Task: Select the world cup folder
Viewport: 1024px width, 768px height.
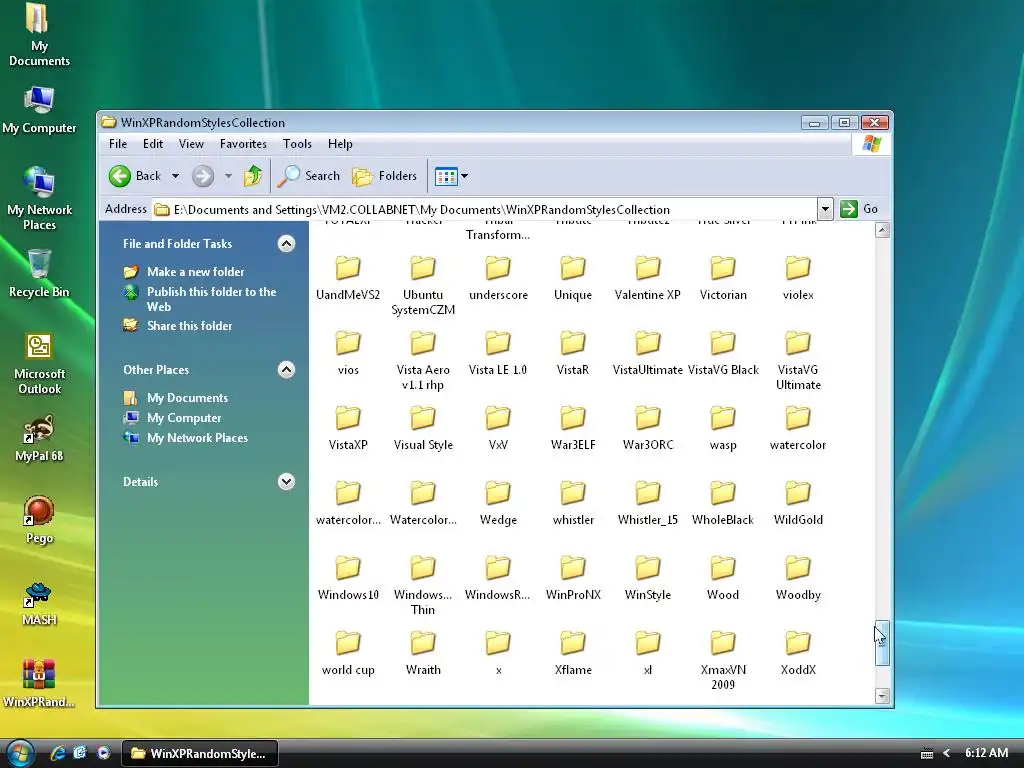Action: click(348, 653)
